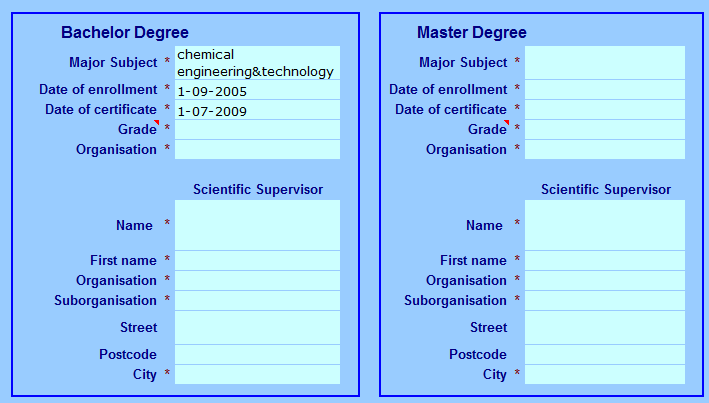Click Bachelor supervisor Suborganisation field
The width and height of the screenshot is (709, 403).
coord(257,301)
